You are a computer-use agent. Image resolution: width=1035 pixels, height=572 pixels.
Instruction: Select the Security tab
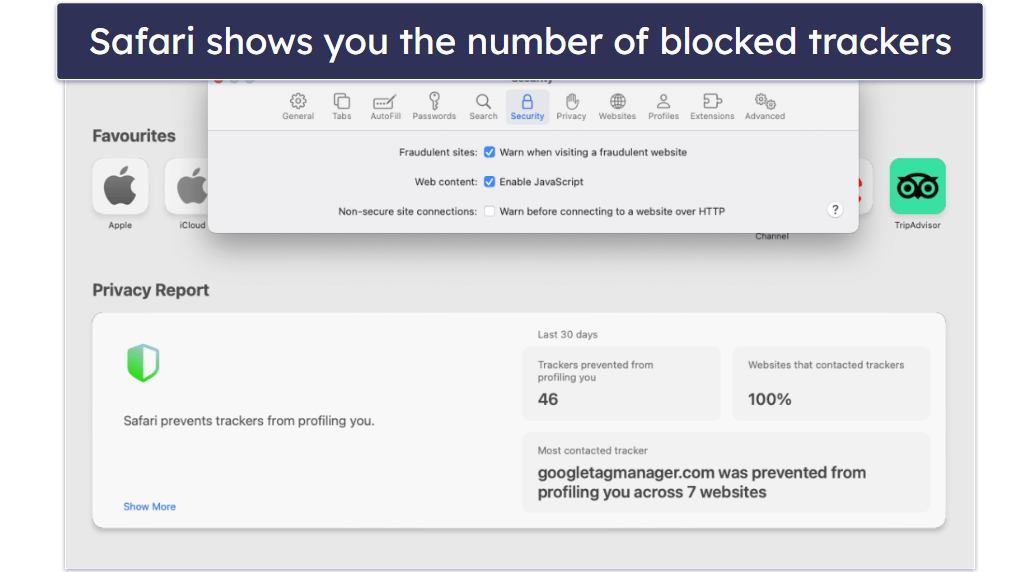tap(527, 106)
